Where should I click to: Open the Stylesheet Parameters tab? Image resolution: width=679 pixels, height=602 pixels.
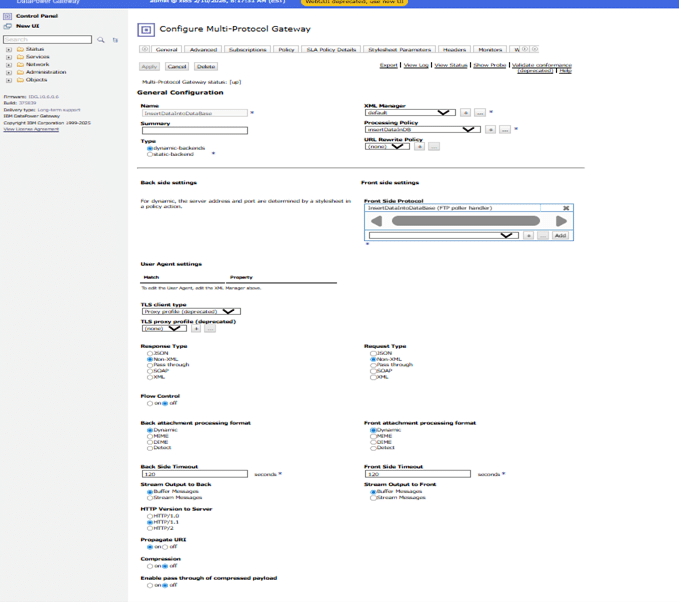399,49
